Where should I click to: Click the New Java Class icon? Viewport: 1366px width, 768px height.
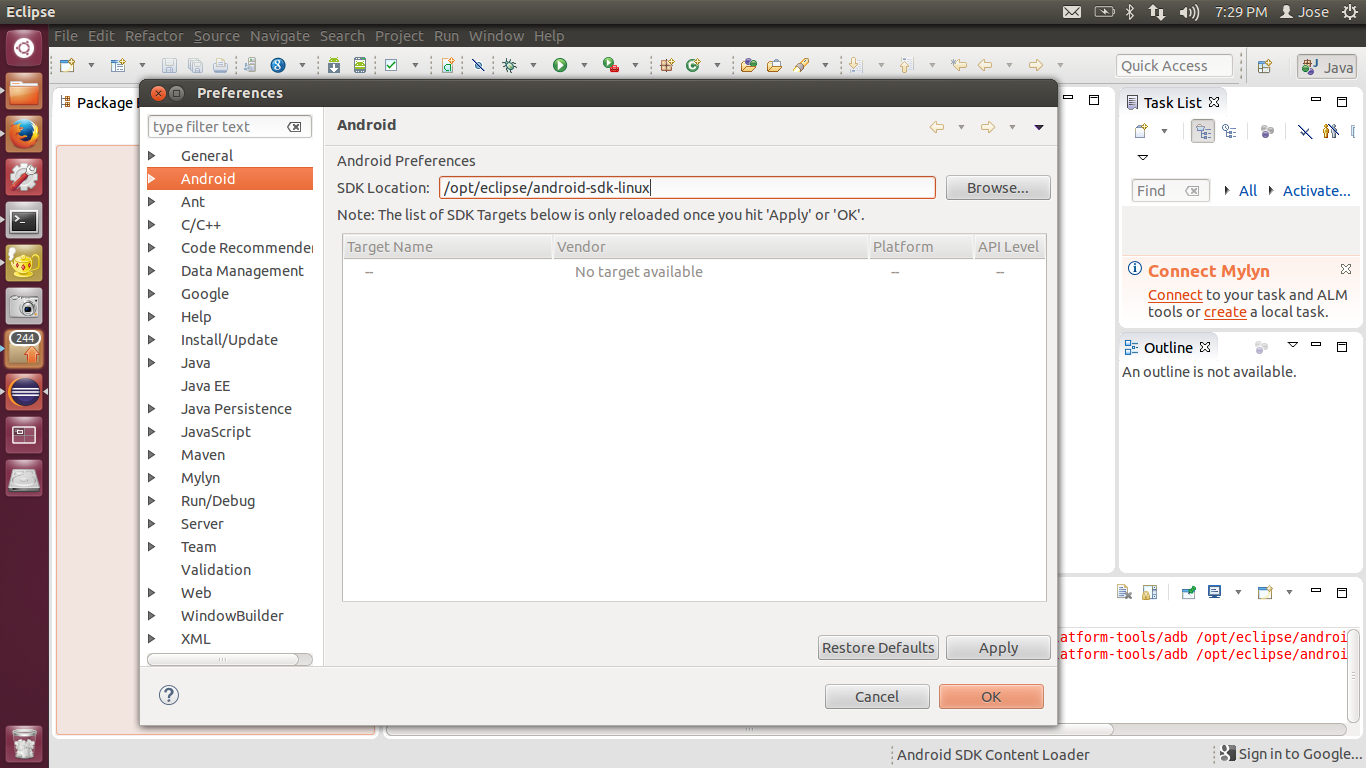point(693,65)
